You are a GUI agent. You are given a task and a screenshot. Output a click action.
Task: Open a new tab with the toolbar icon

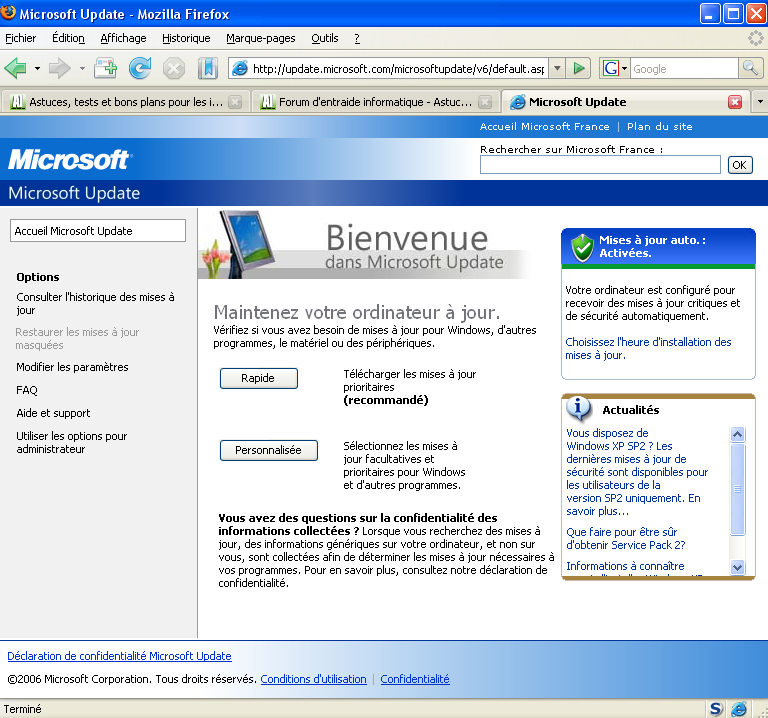105,68
